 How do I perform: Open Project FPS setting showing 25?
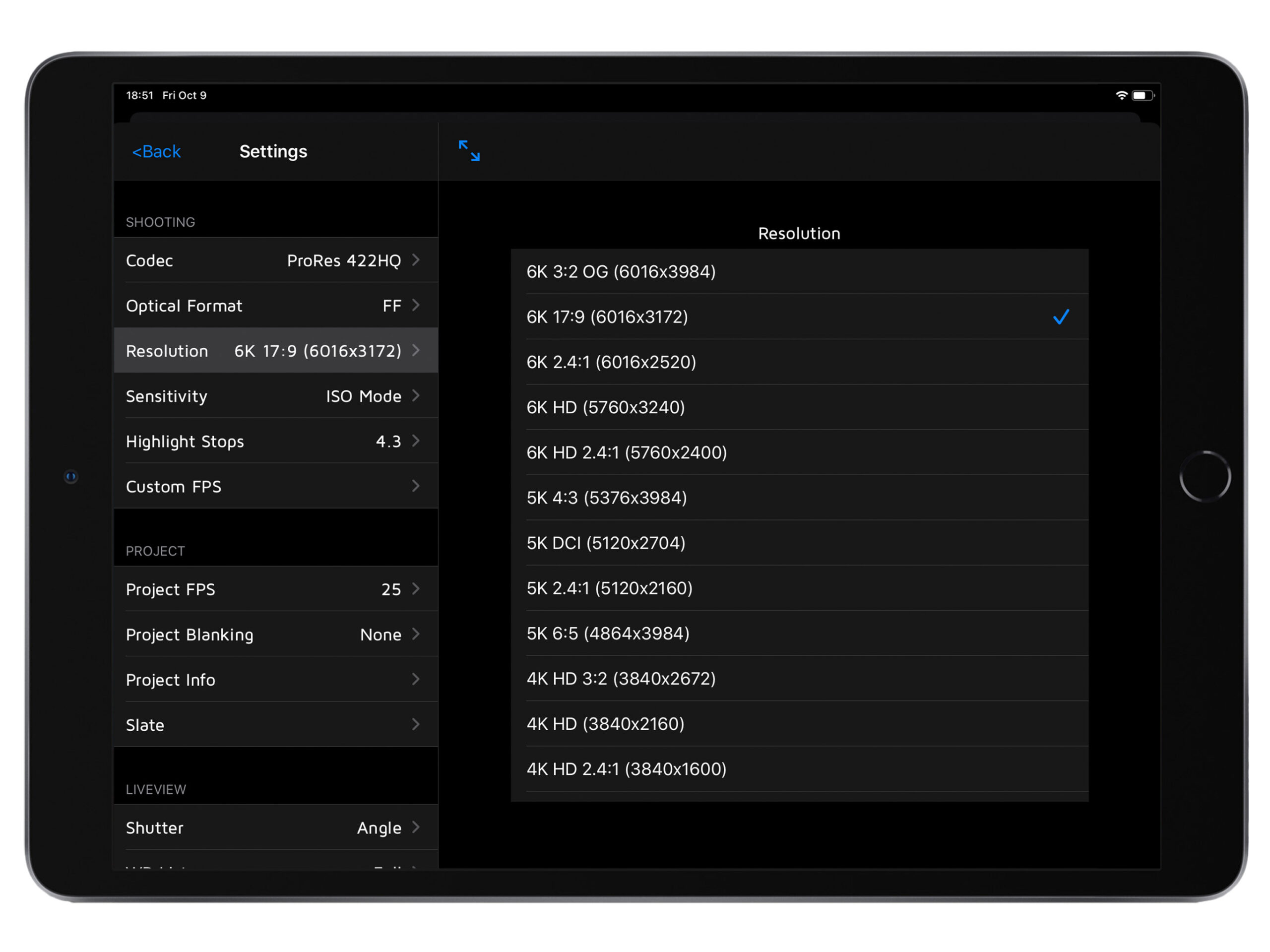pyautogui.click(x=276, y=589)
